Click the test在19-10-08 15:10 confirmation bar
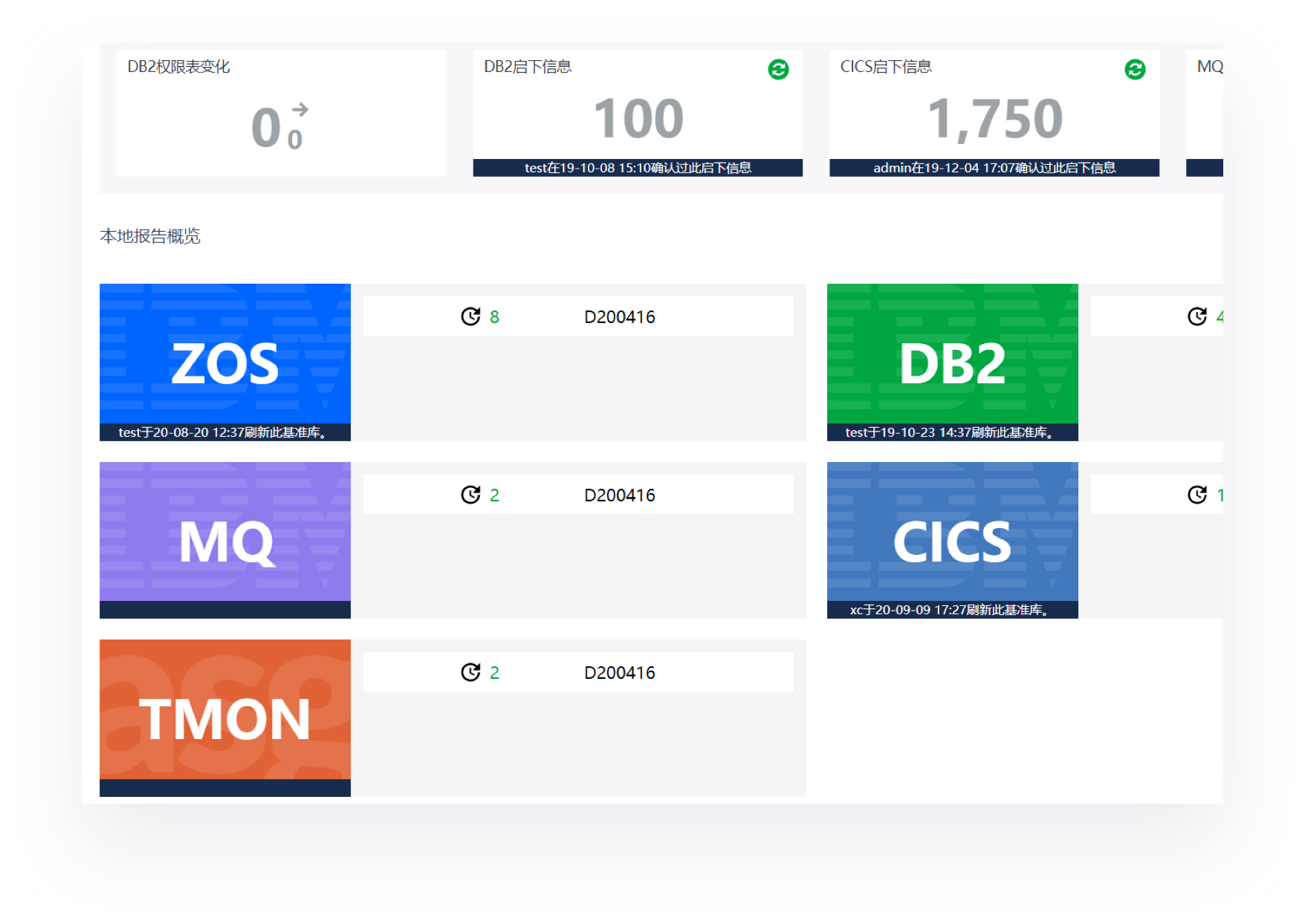1305x924 pixels. click(x=638, y=168)
